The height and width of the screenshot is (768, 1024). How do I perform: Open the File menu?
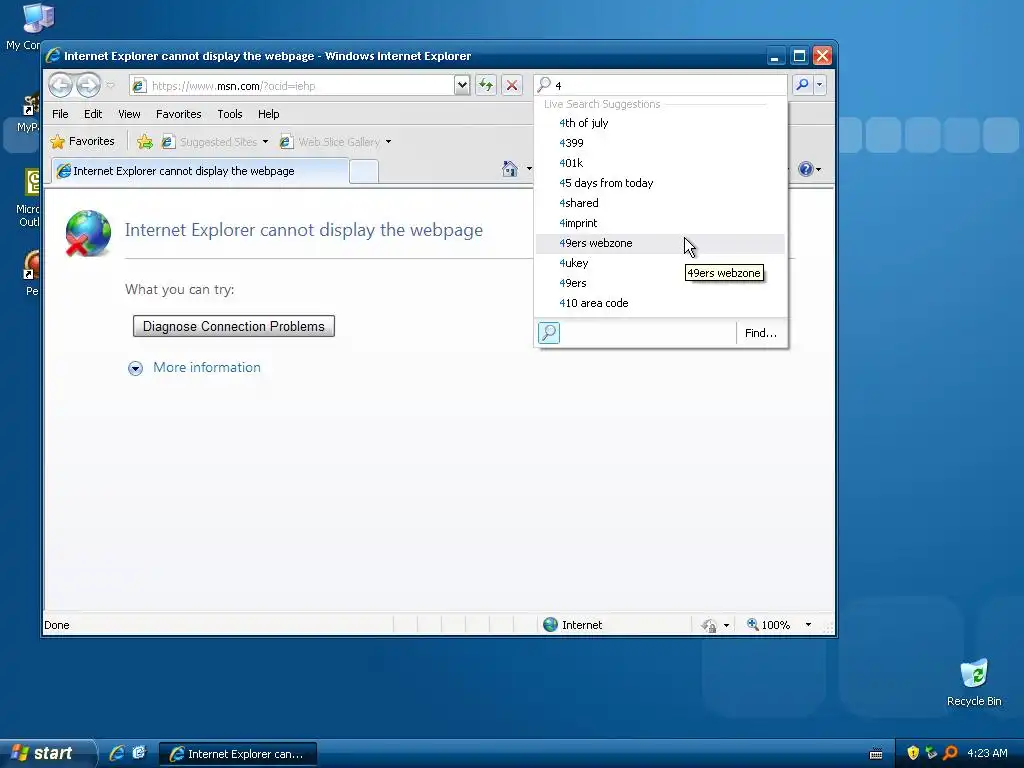coord(60,114)
